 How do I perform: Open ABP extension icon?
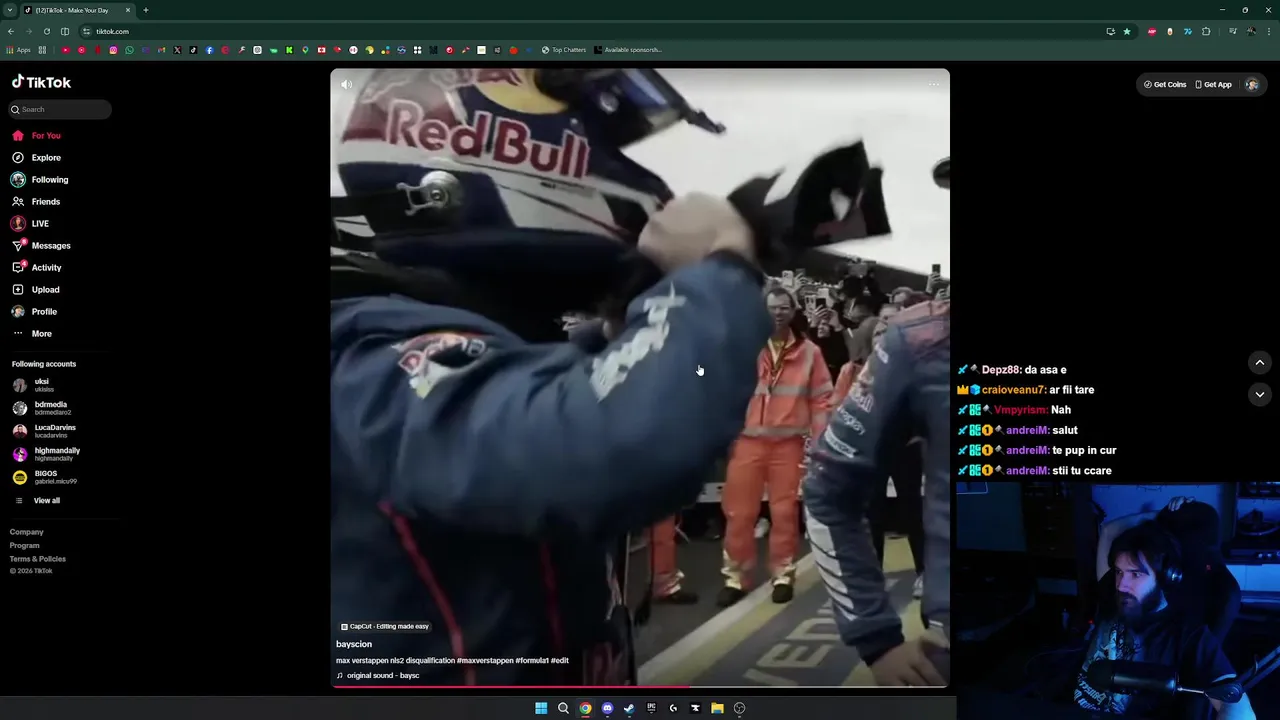coord(1152,31)
